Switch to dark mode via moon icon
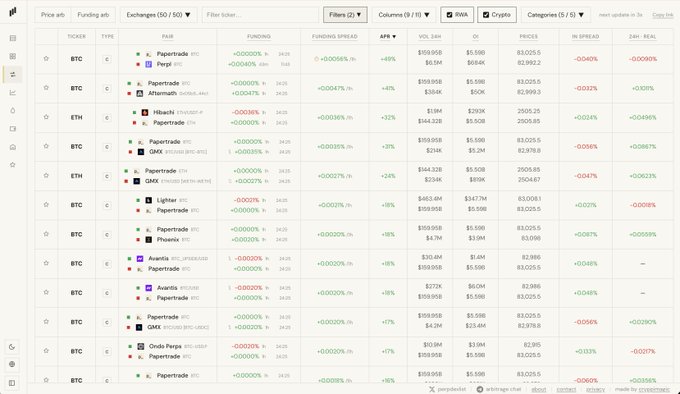 point(12,347)
